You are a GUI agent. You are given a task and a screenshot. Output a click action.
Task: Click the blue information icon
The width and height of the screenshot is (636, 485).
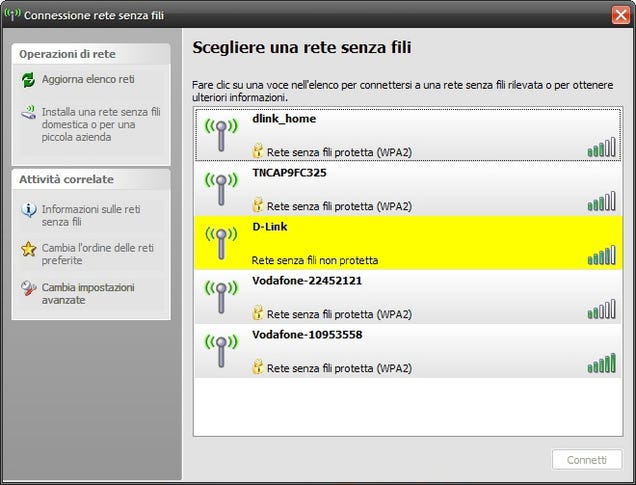click(x=28, y=210)
